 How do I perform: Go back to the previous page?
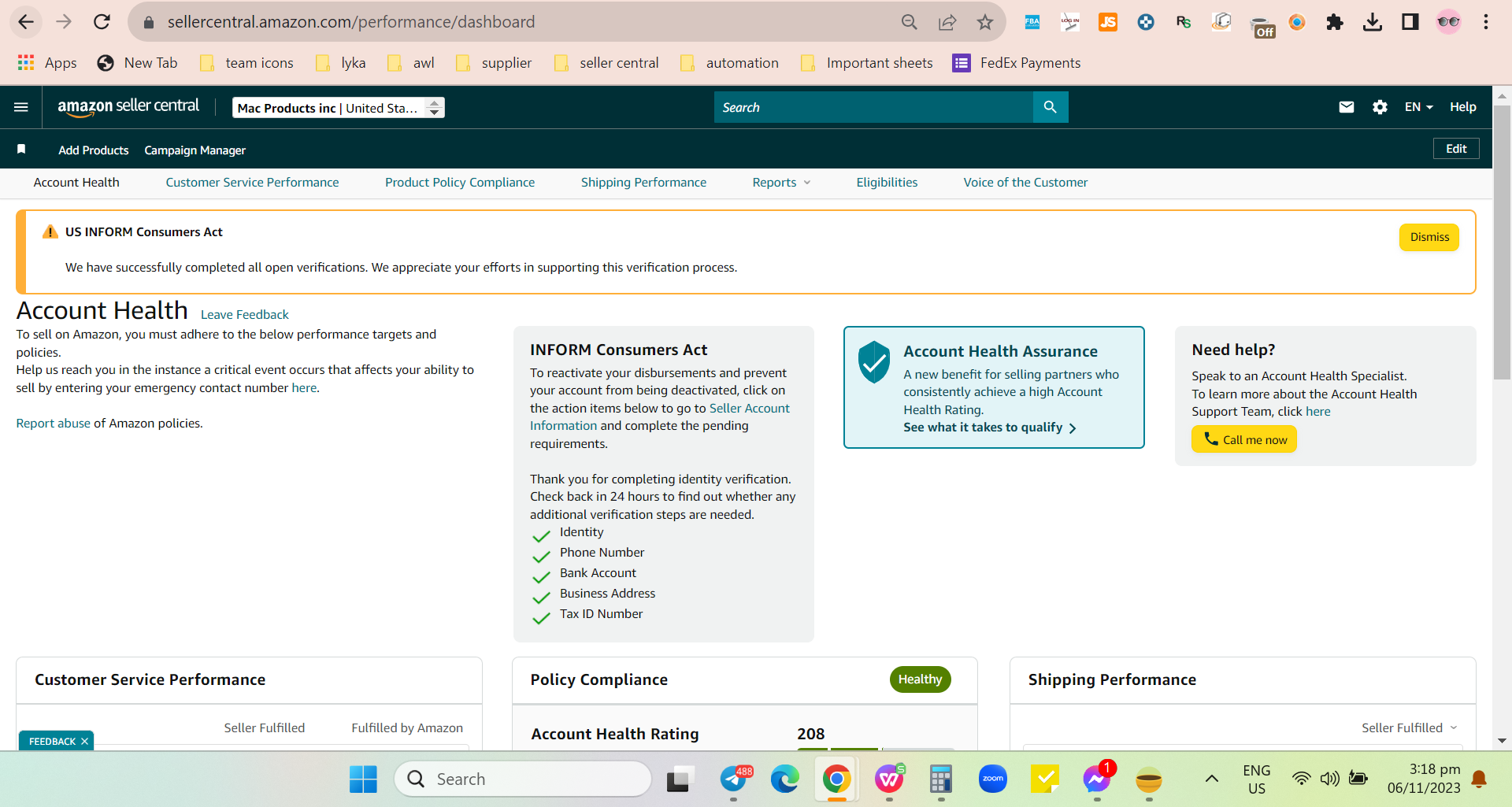[26, 22]
